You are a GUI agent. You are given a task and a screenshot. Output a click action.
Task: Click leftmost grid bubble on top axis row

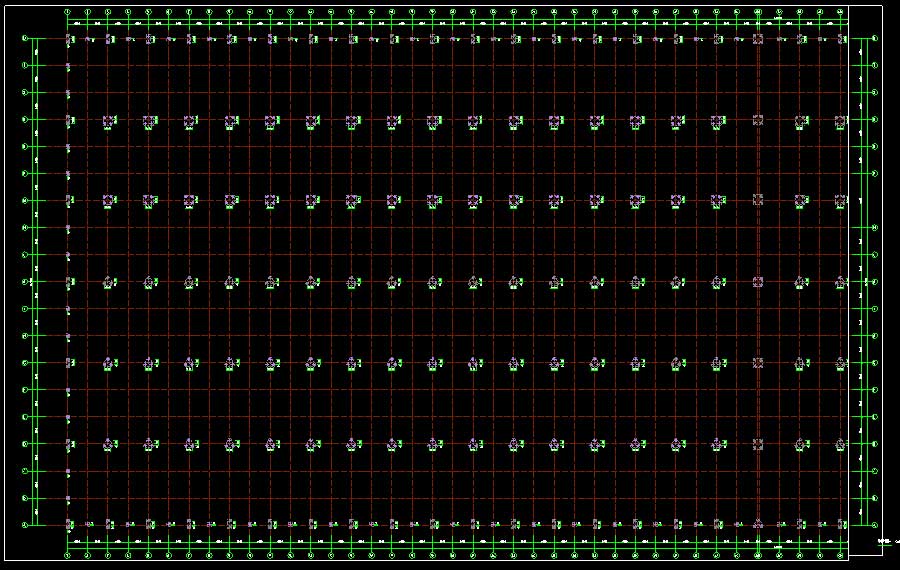(68, 12)
